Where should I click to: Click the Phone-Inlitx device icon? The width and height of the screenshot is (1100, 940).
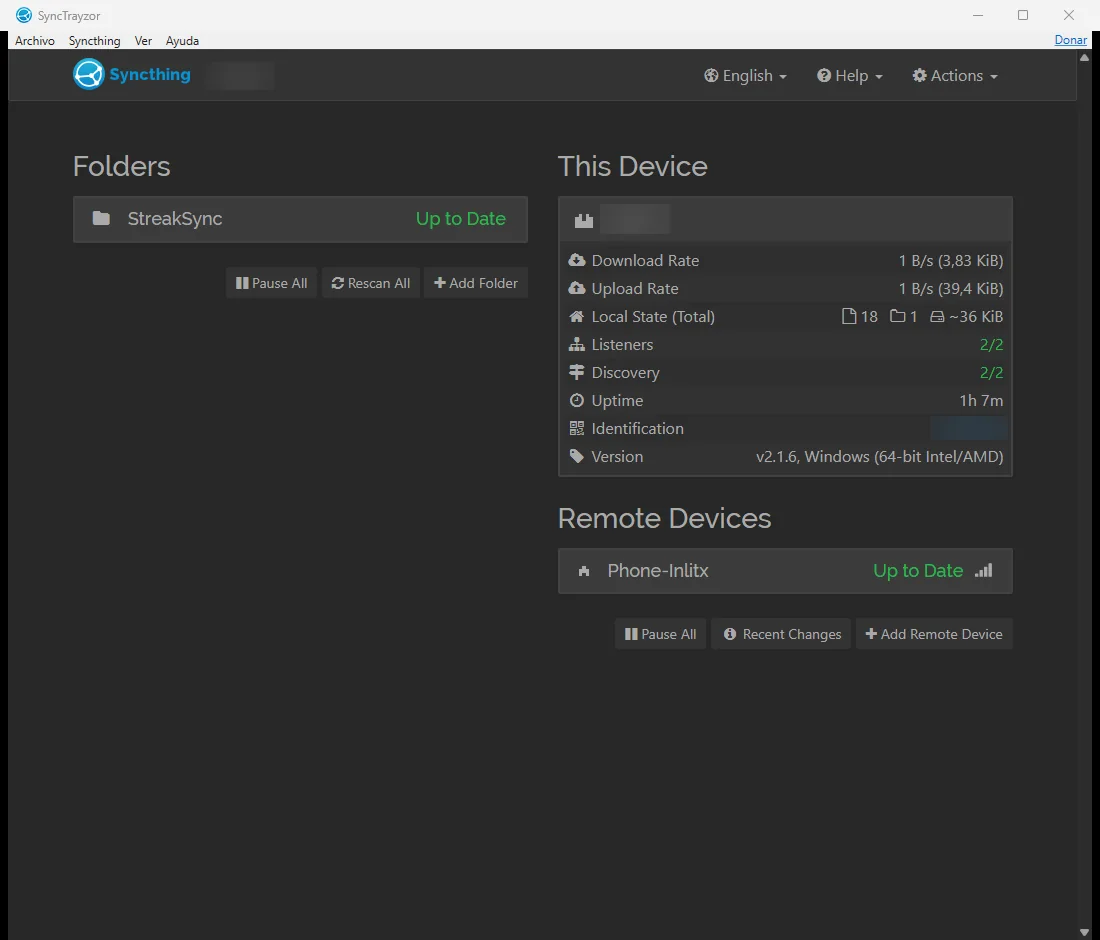(584, 571)
